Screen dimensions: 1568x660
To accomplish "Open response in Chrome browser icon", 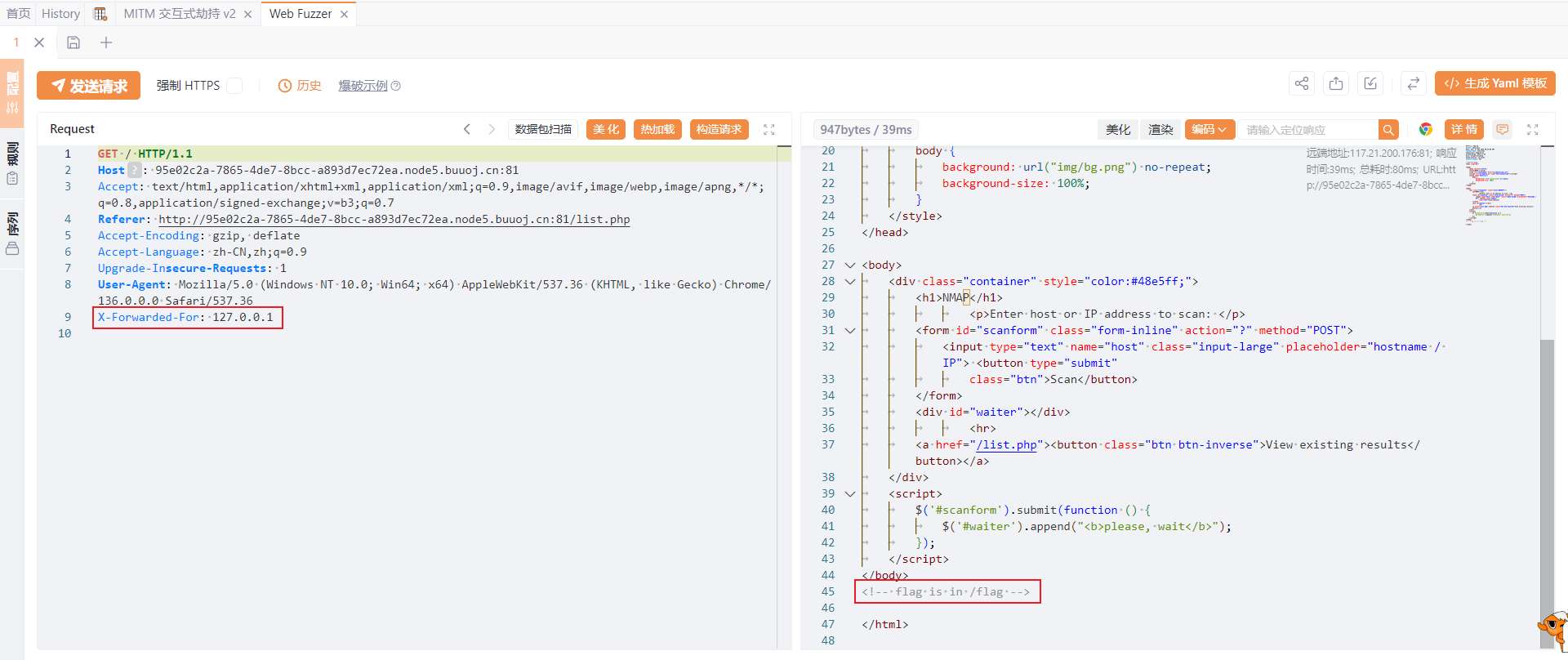I will click(1426, 129).
